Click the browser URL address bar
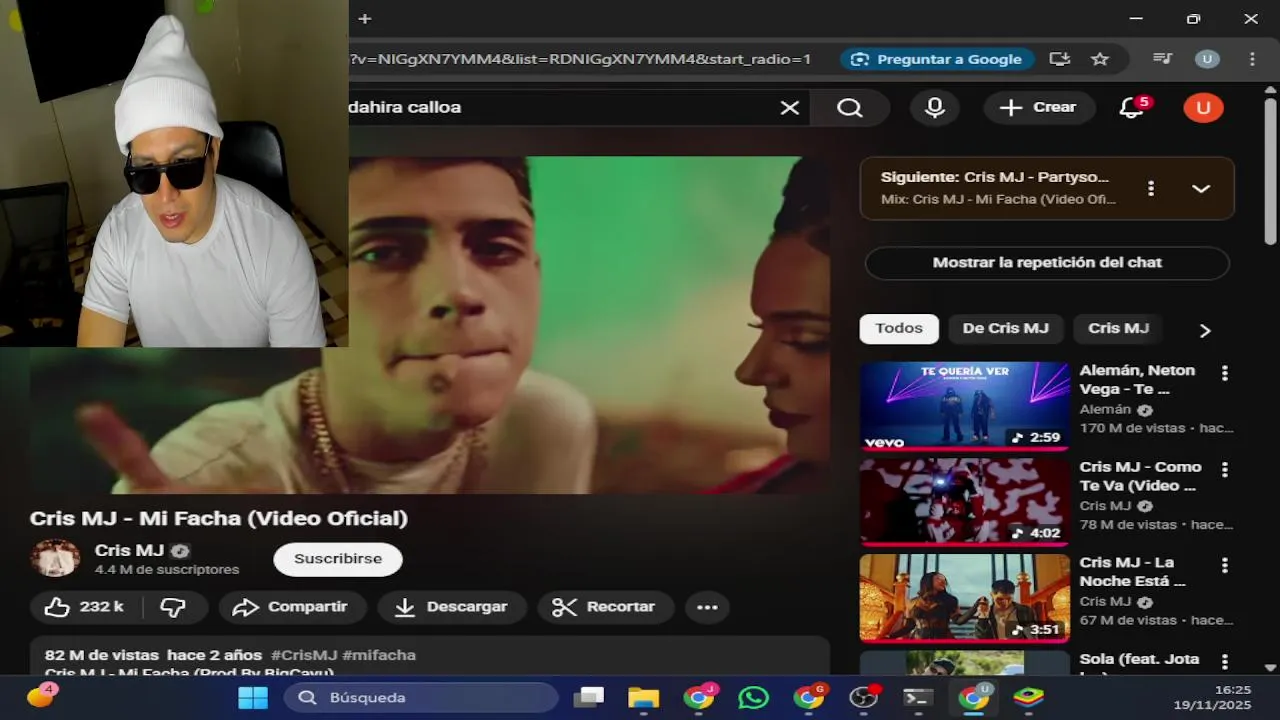Image resolution: width=1280 pixels, height=720 pixels. (x=580, y=59)
